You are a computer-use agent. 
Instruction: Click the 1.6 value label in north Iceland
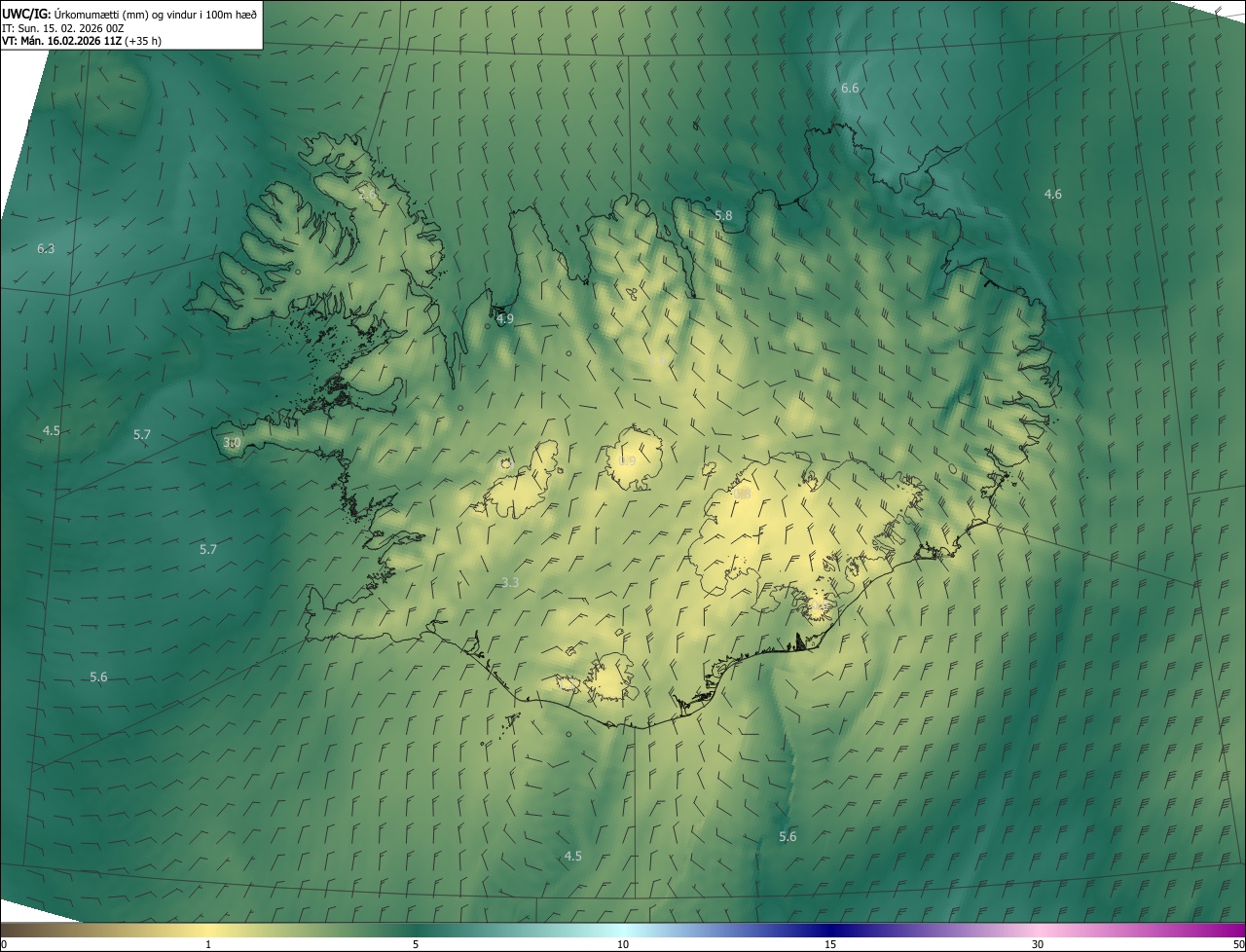[x=658, y=362]
